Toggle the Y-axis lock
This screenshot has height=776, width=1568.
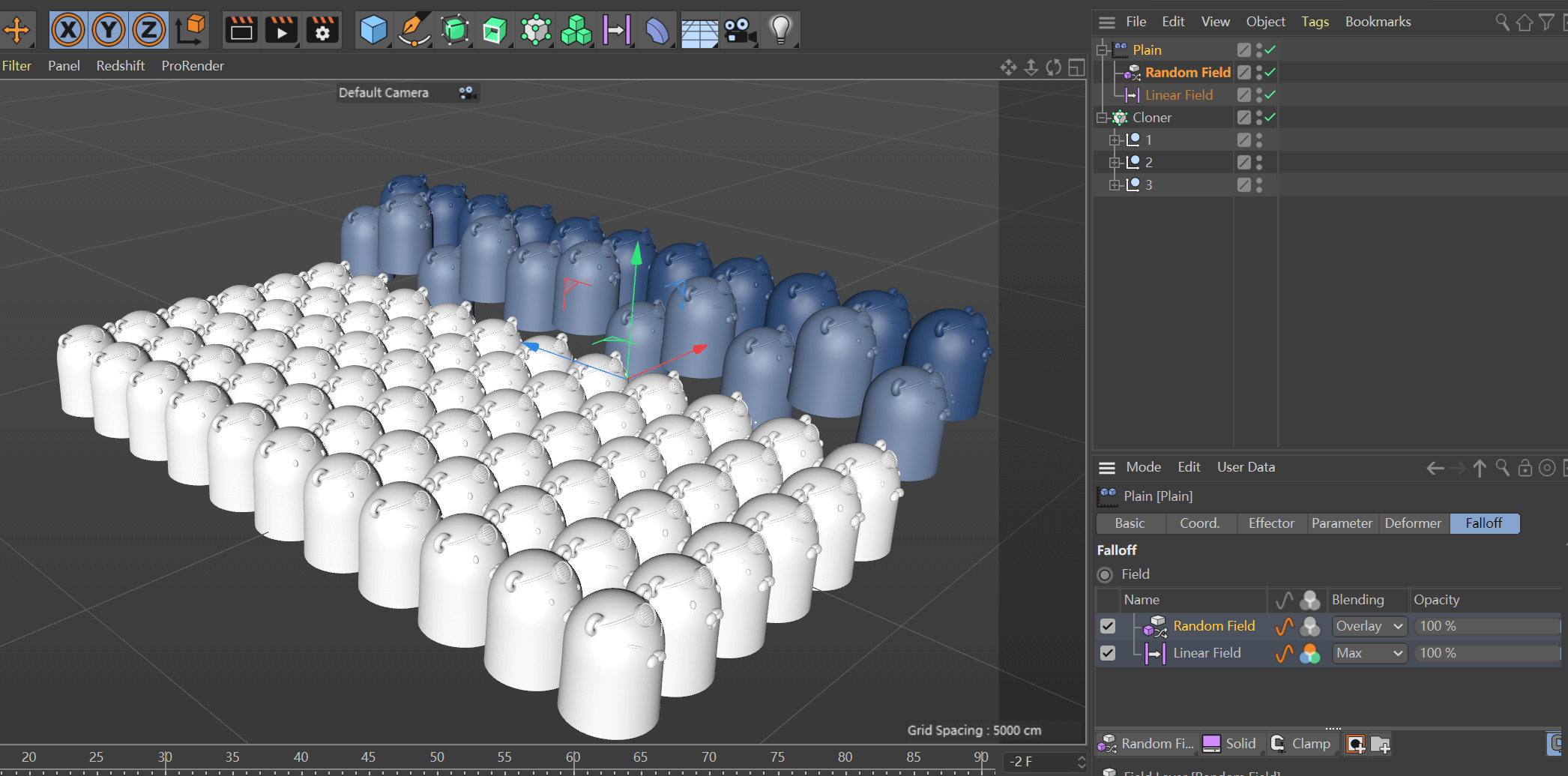point(109,30)
